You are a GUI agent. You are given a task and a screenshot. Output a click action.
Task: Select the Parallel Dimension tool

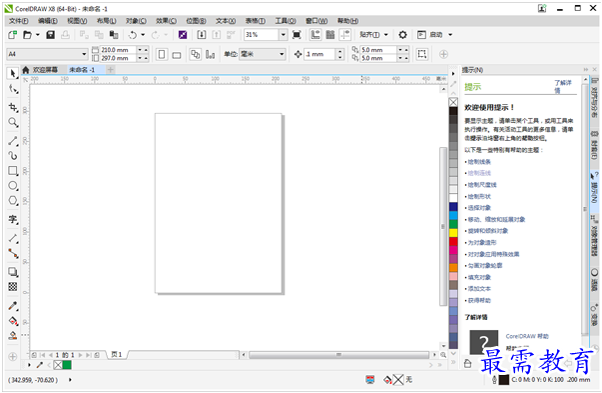click(13, 238)
